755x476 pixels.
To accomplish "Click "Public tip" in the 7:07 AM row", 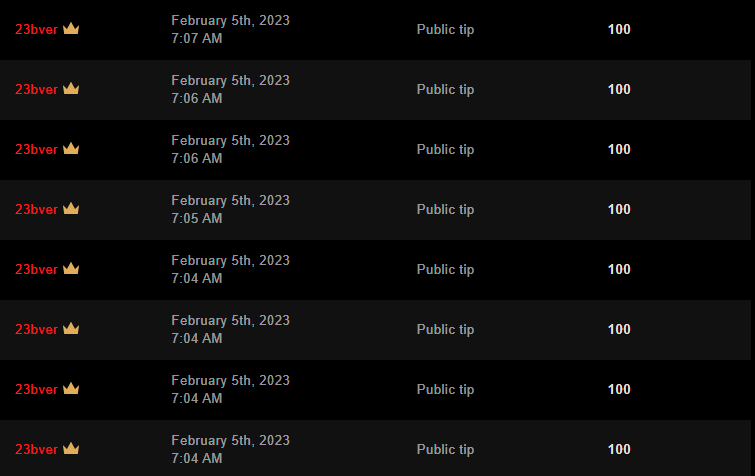I will click(x=445, y=30).
